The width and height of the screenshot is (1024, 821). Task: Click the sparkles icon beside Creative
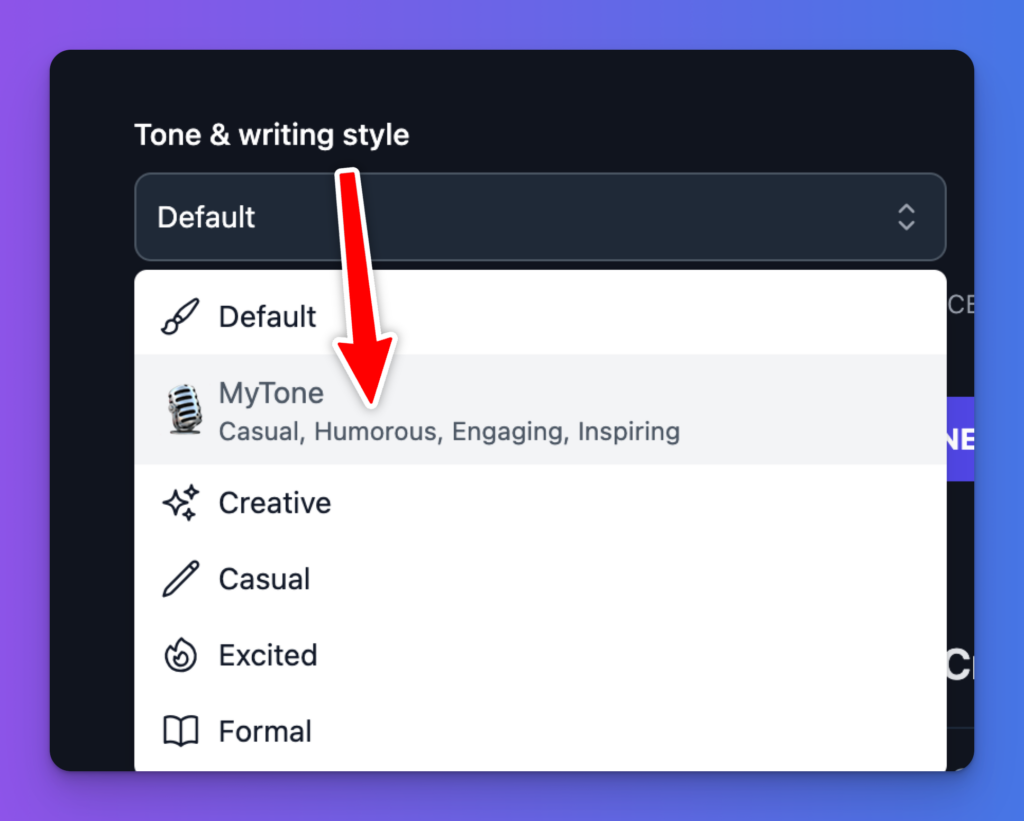(181, 503)
